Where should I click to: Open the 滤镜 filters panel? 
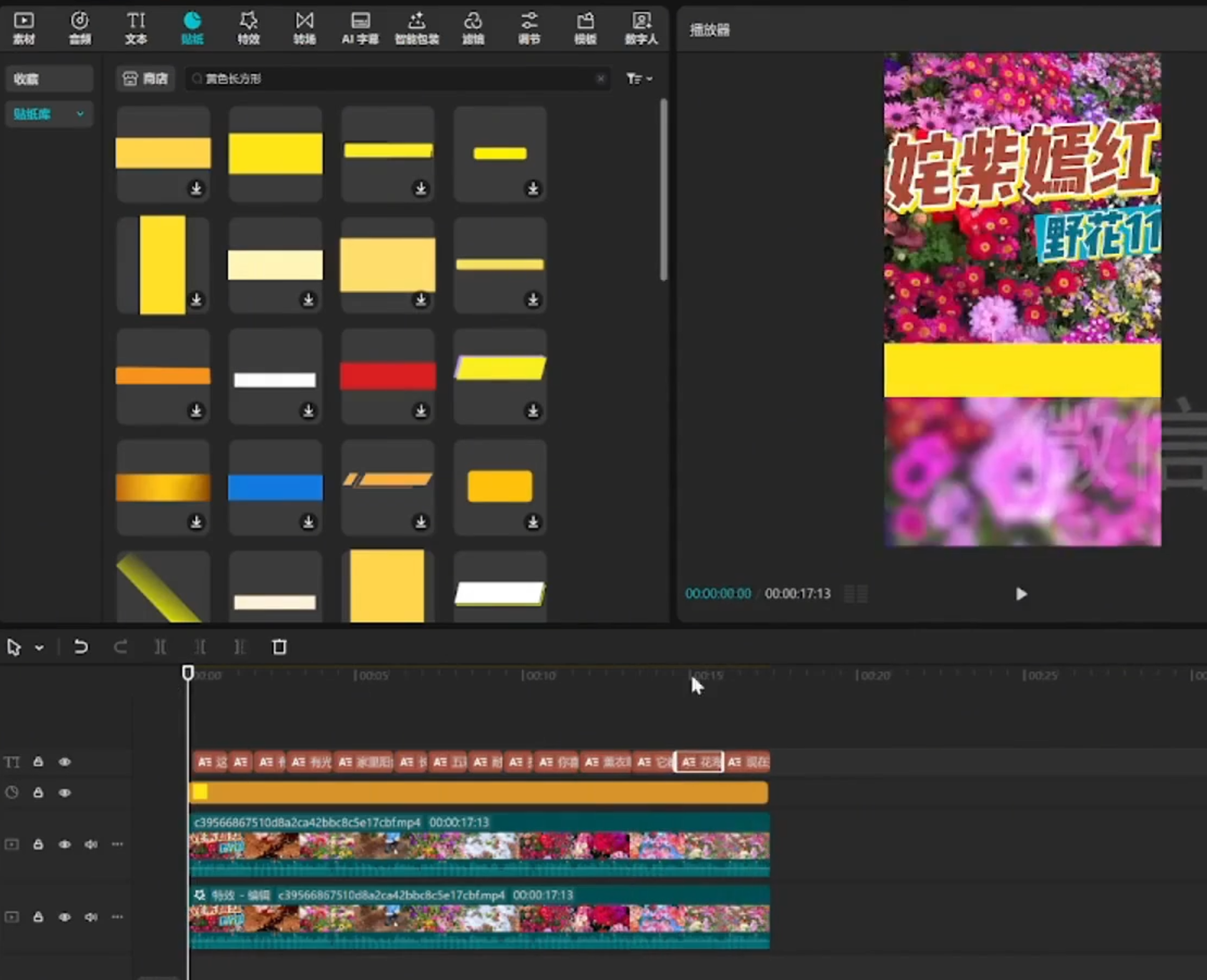tap(473, 28)
